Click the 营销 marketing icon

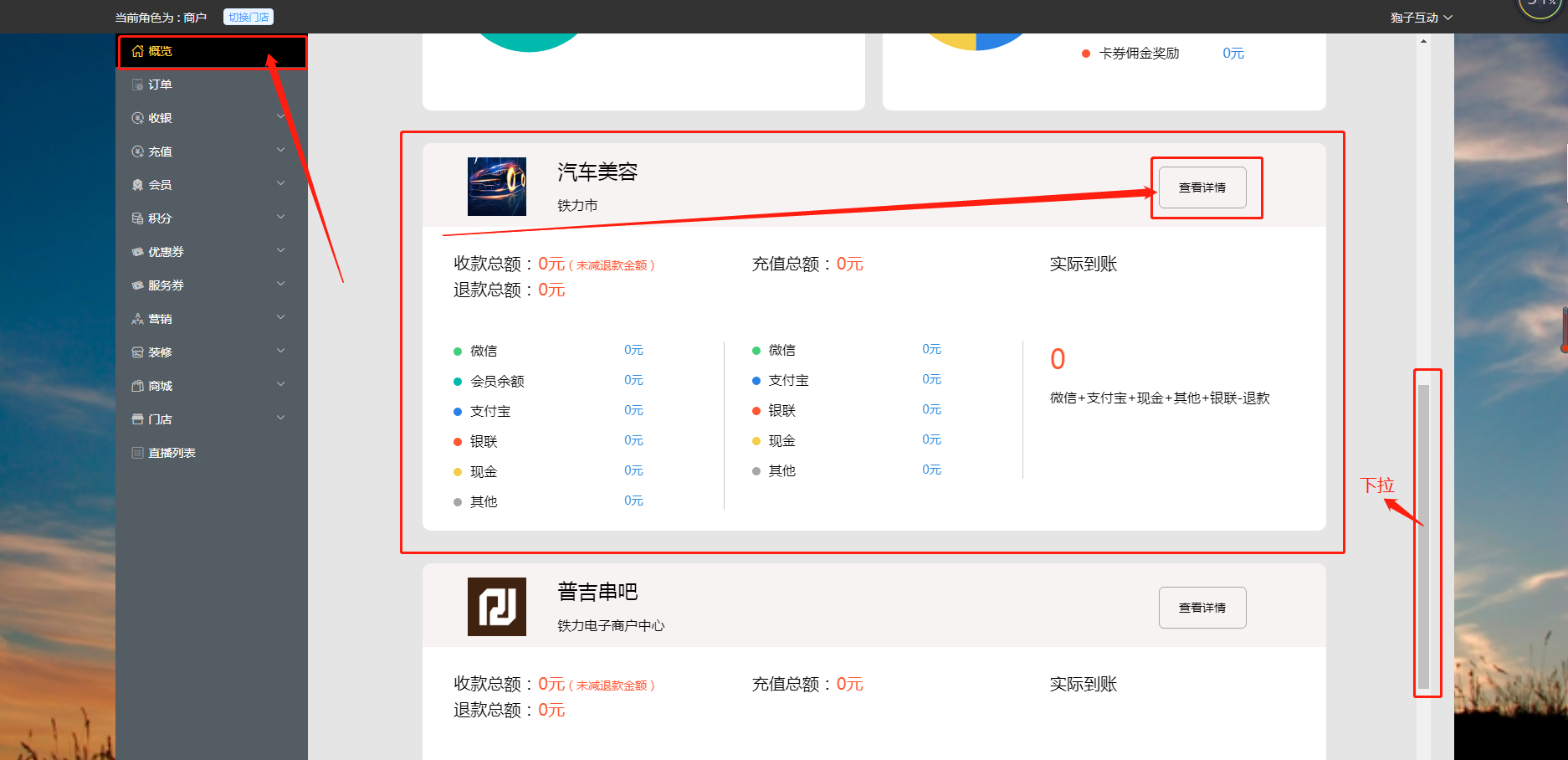137,319
